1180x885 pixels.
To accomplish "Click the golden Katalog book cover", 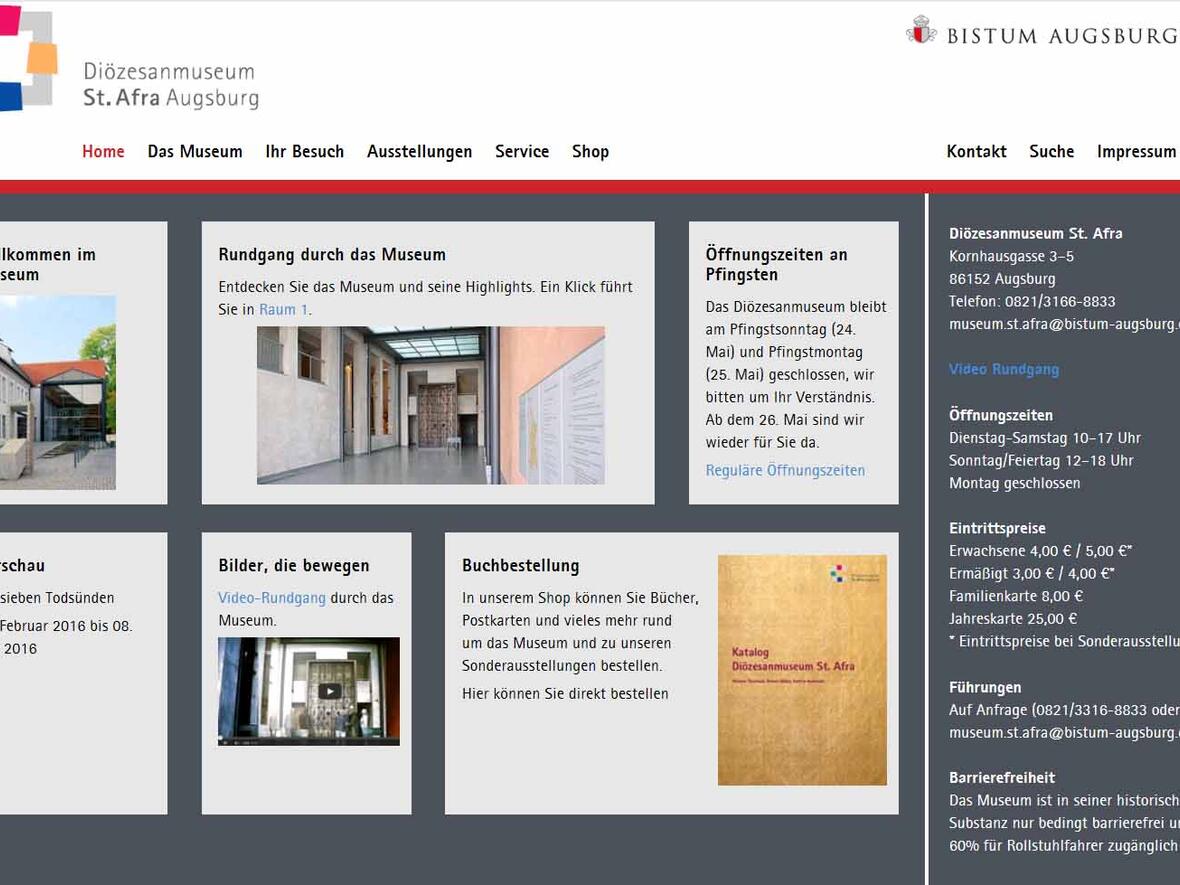I will point(802,670).
